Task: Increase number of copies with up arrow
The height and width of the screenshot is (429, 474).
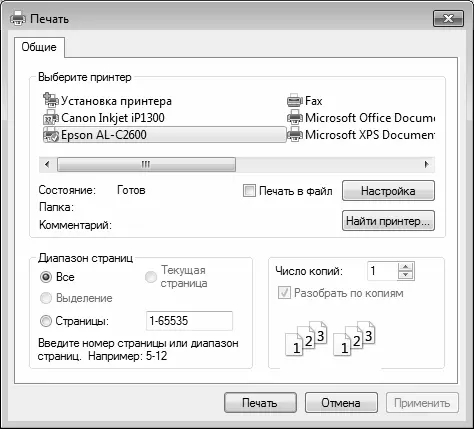Action: (406, 267)
